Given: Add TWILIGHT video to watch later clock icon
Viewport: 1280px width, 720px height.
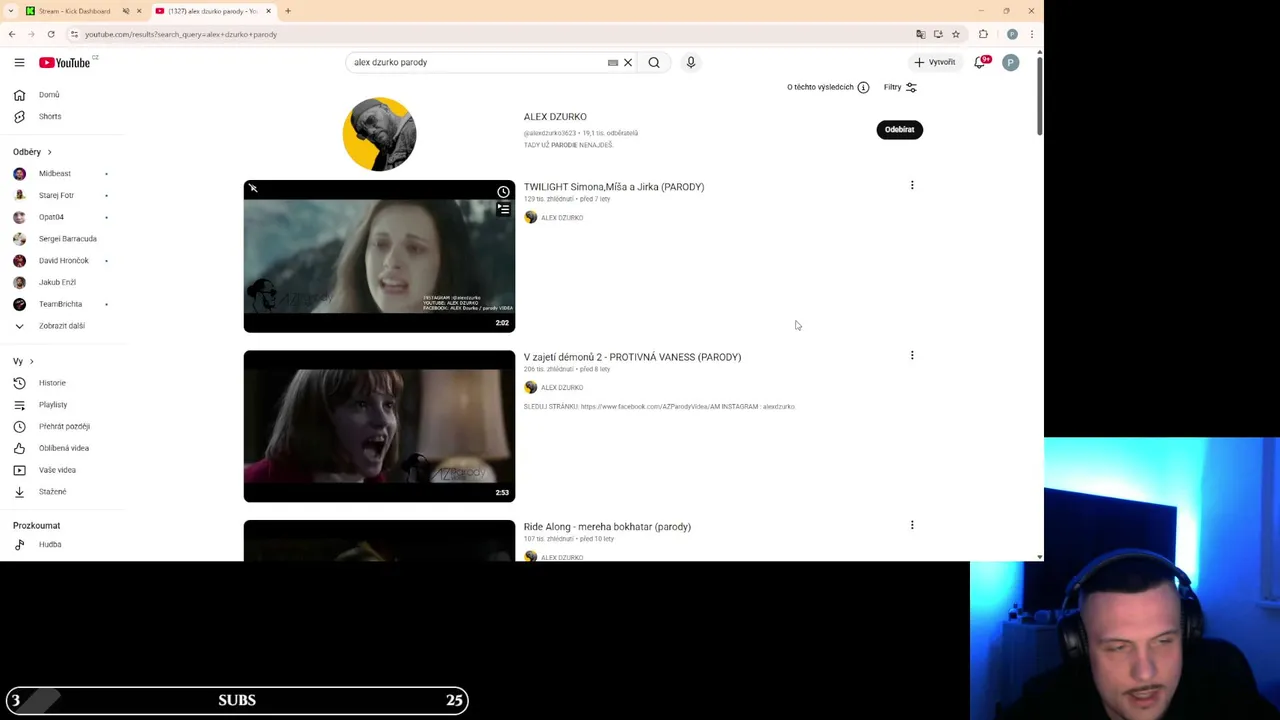Looking at the screenshot, I should point(503,192).
